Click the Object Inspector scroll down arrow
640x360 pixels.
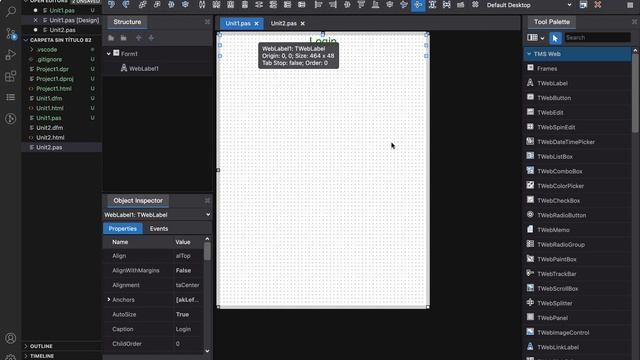[207, 351]
